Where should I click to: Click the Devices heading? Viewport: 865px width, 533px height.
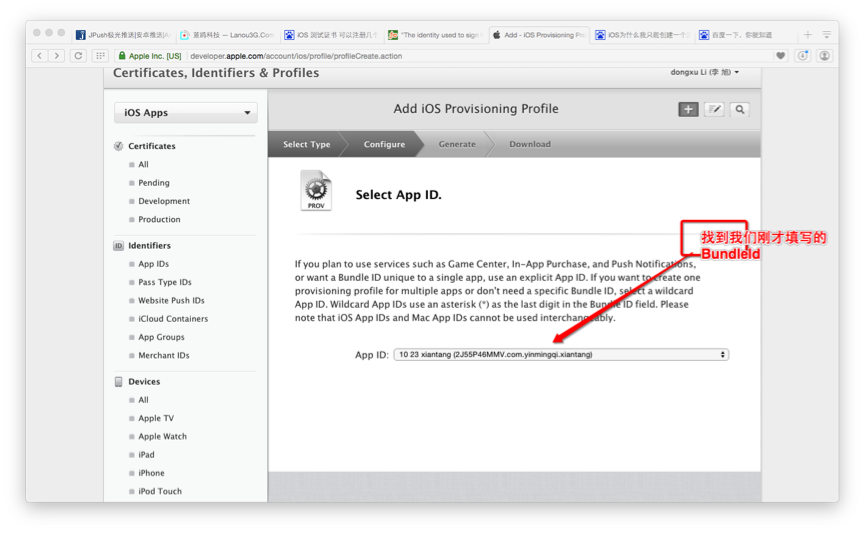click(144, 382)
